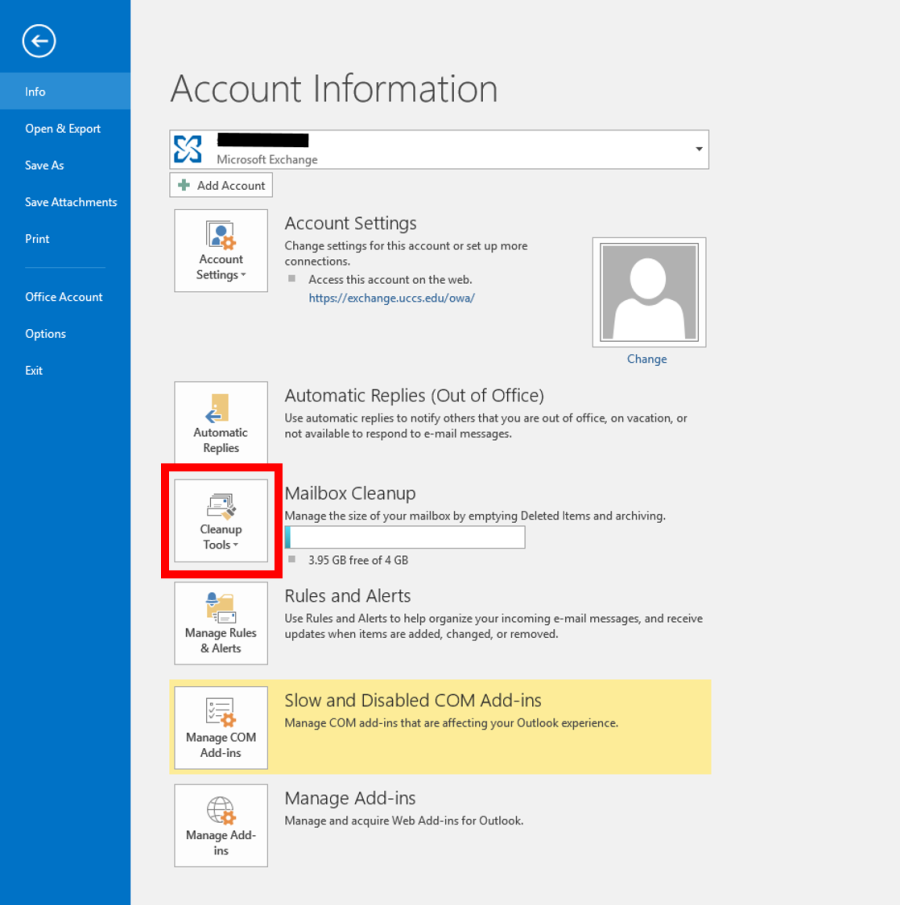Open Manage Rules & Alerts
Screen dimensions: 900x905
[x=221, y=623]
